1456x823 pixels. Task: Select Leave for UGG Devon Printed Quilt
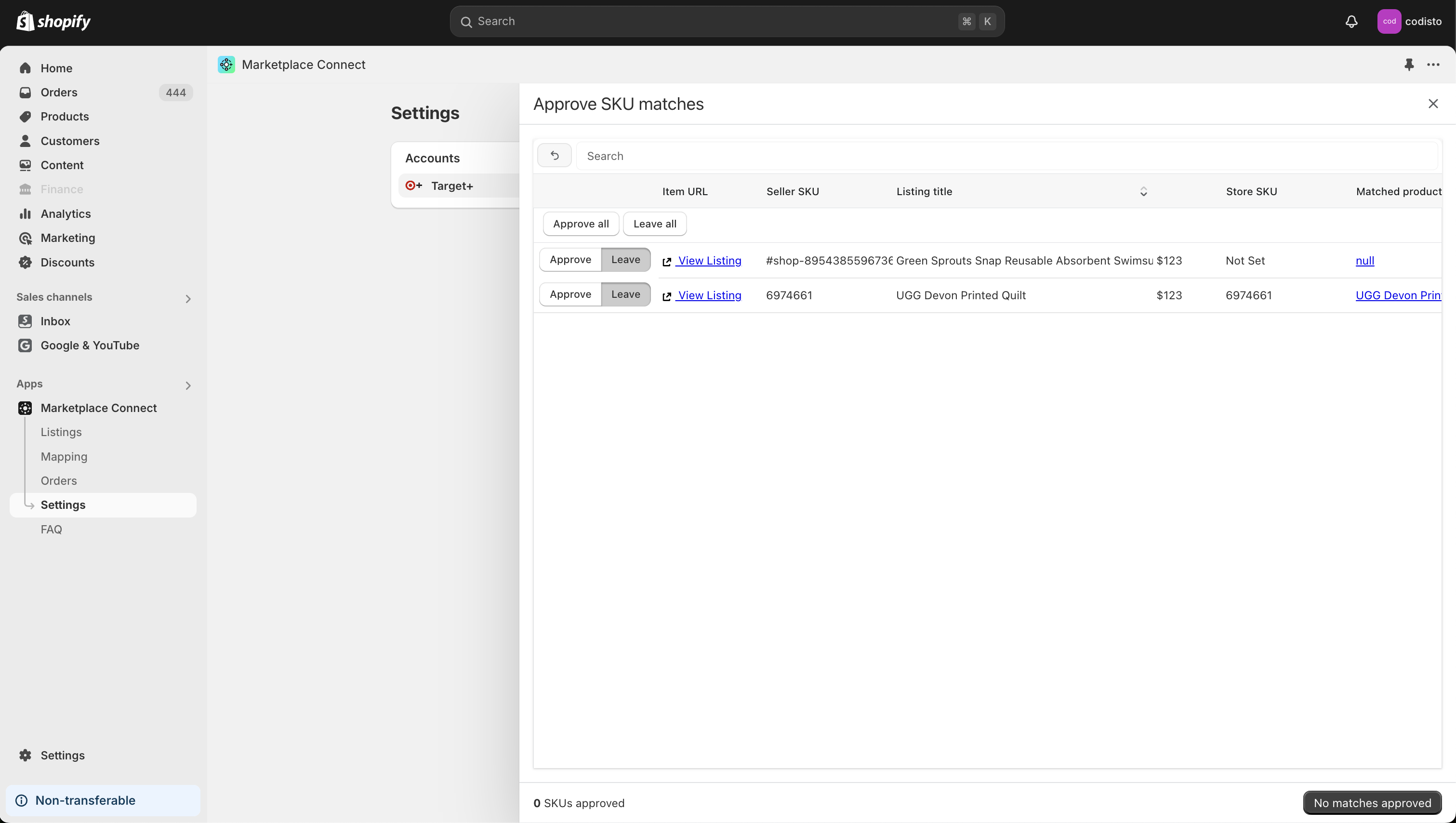pos(626,294)
